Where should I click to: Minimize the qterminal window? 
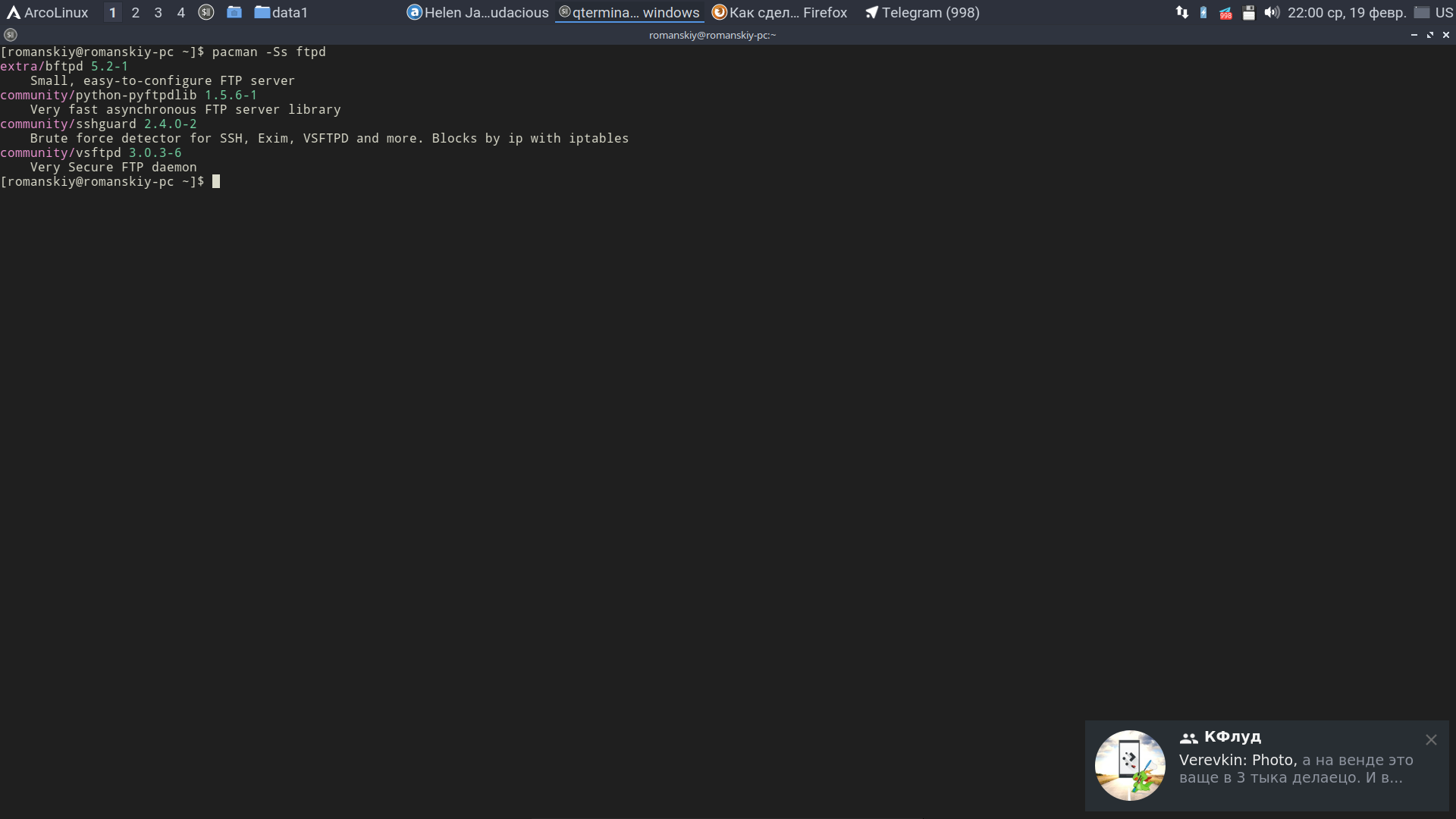pos(1414,35)
